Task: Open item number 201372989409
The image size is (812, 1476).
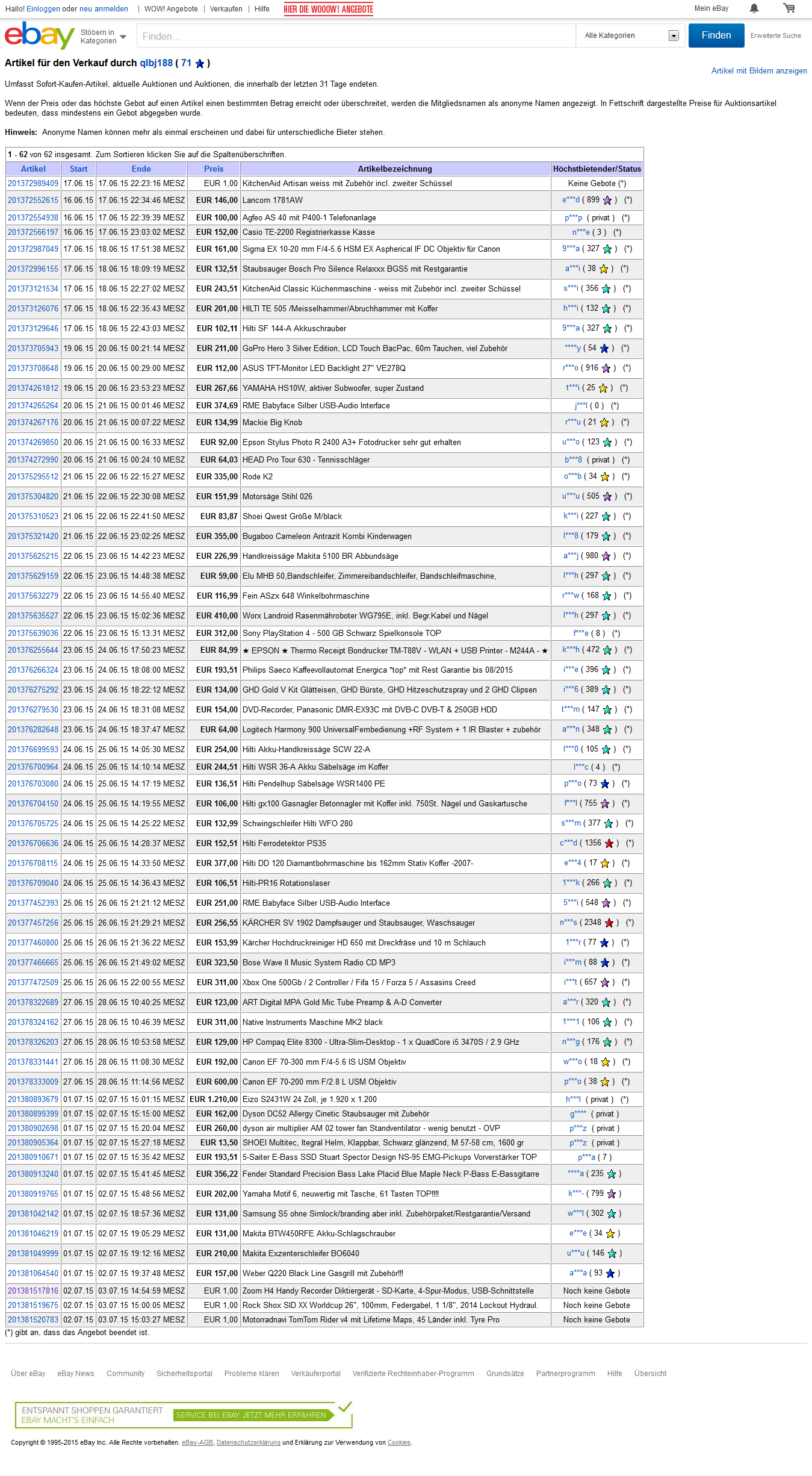Action: pyautogui.click(x=33, y=184)
